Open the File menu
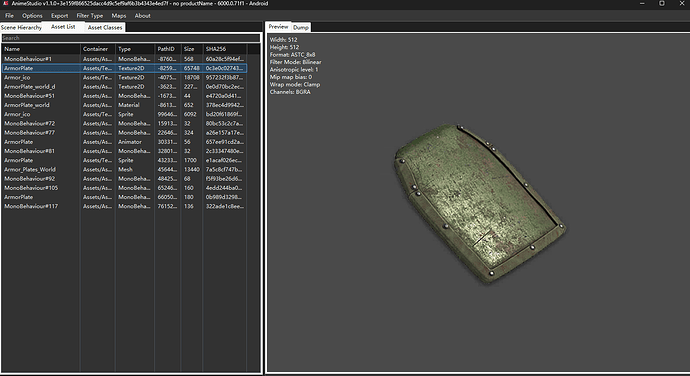The image size is (690, 376). coord(9,15)
